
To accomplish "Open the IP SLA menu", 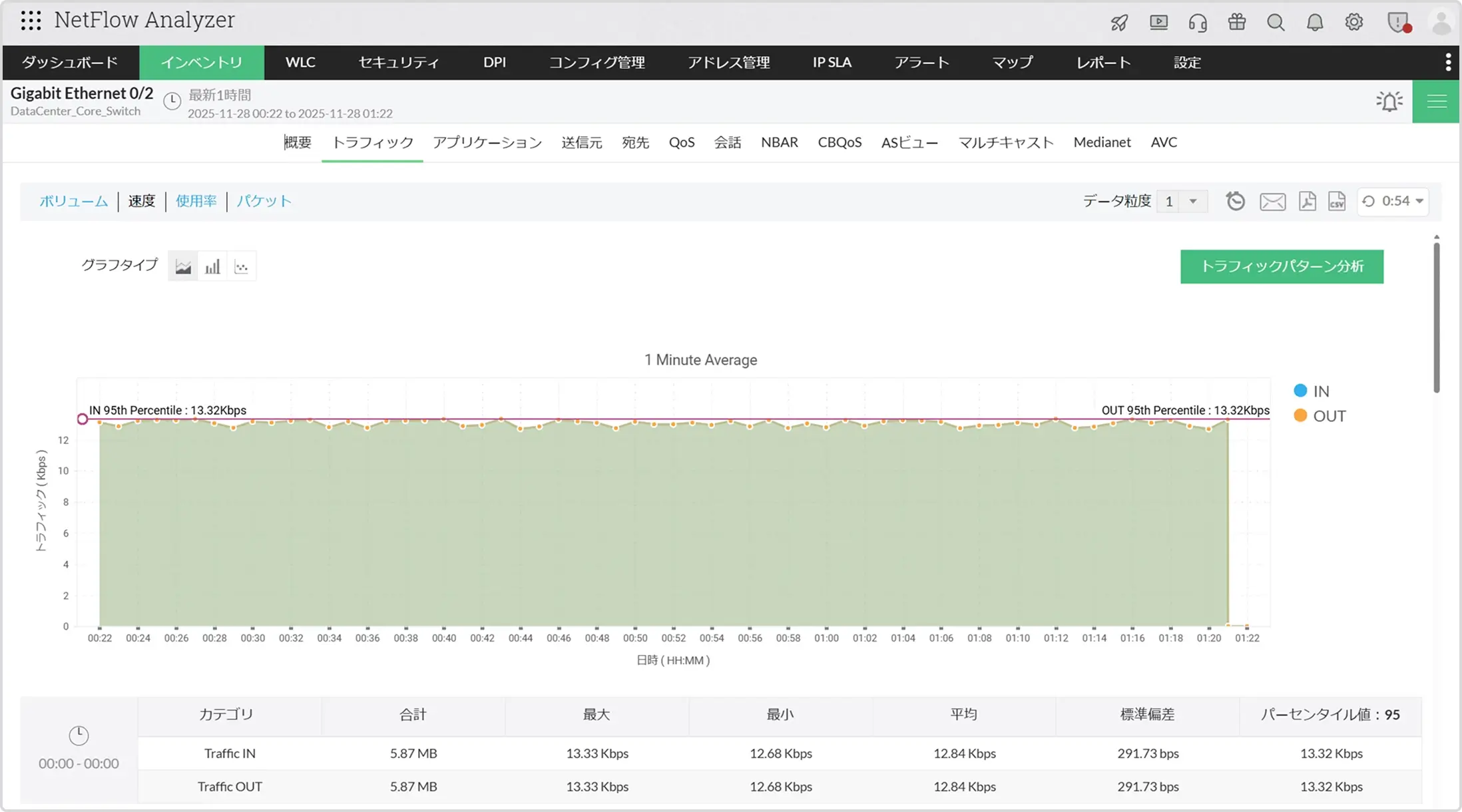I will (x=832, y=63).
